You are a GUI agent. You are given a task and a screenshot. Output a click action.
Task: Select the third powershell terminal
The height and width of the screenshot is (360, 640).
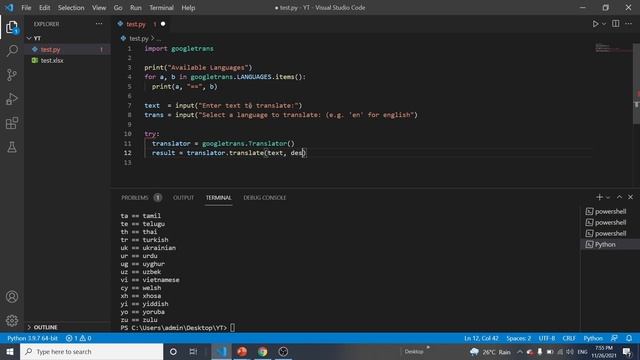tap(610, 233)
